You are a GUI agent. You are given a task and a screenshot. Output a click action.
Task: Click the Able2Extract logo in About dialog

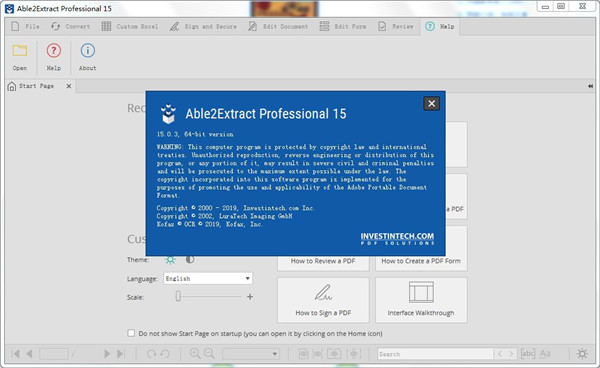click(168, 114)
